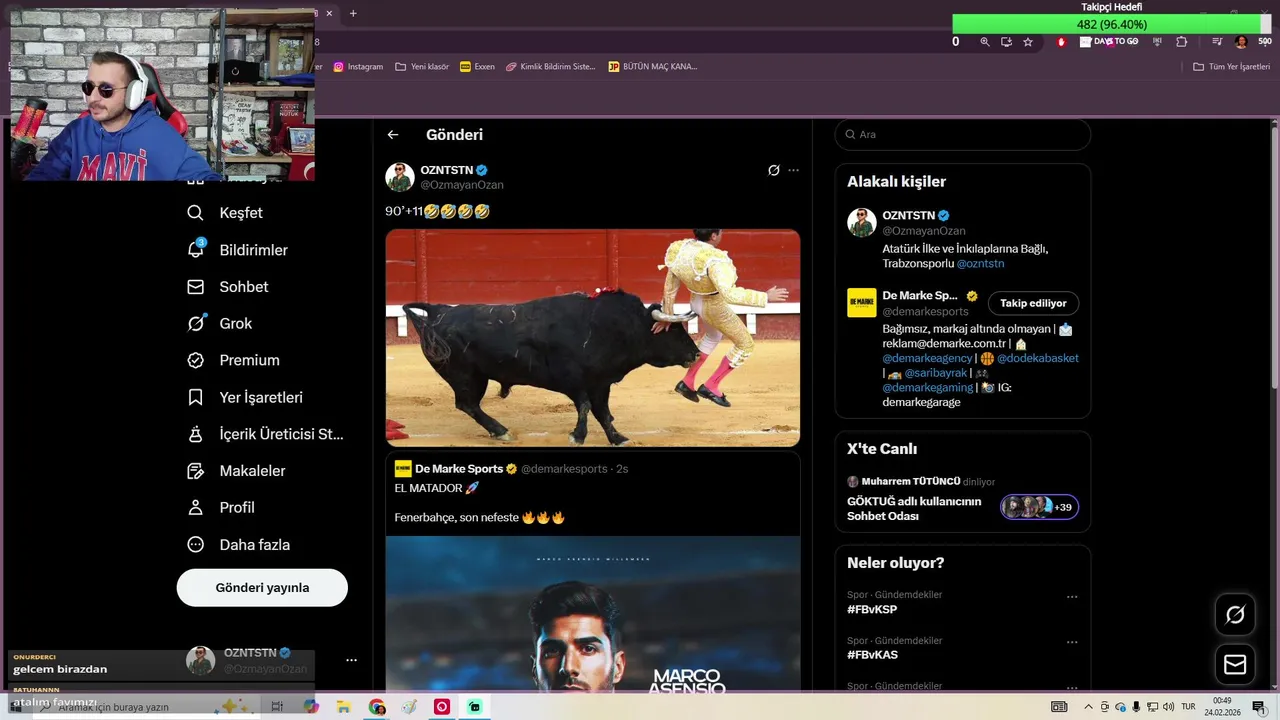Click Takip ediliyor button for De Marke Sports
This screenshot has height=720, width=1280.
[1033, 303]
